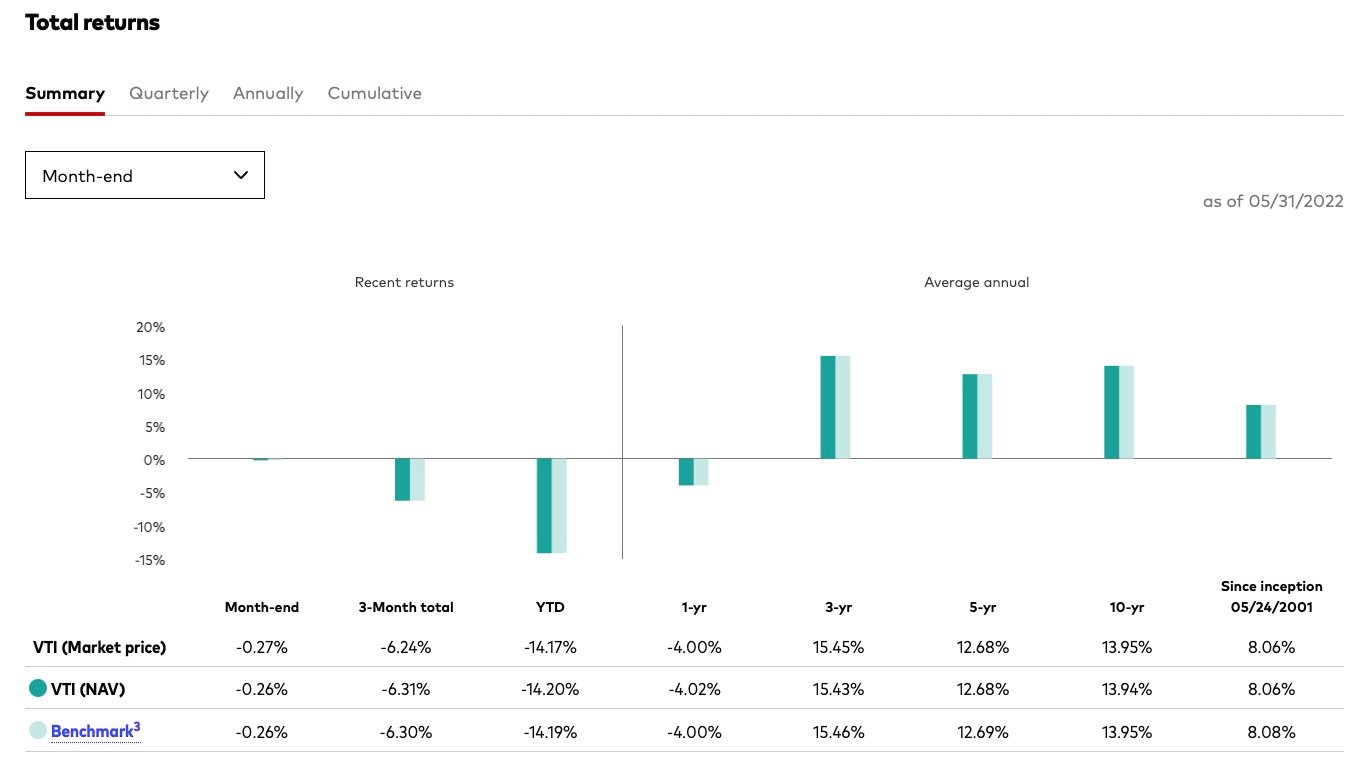The width and height of the screenshot is (1369, 768).
Task: Select the Cumulative tab
Action: 374,93
